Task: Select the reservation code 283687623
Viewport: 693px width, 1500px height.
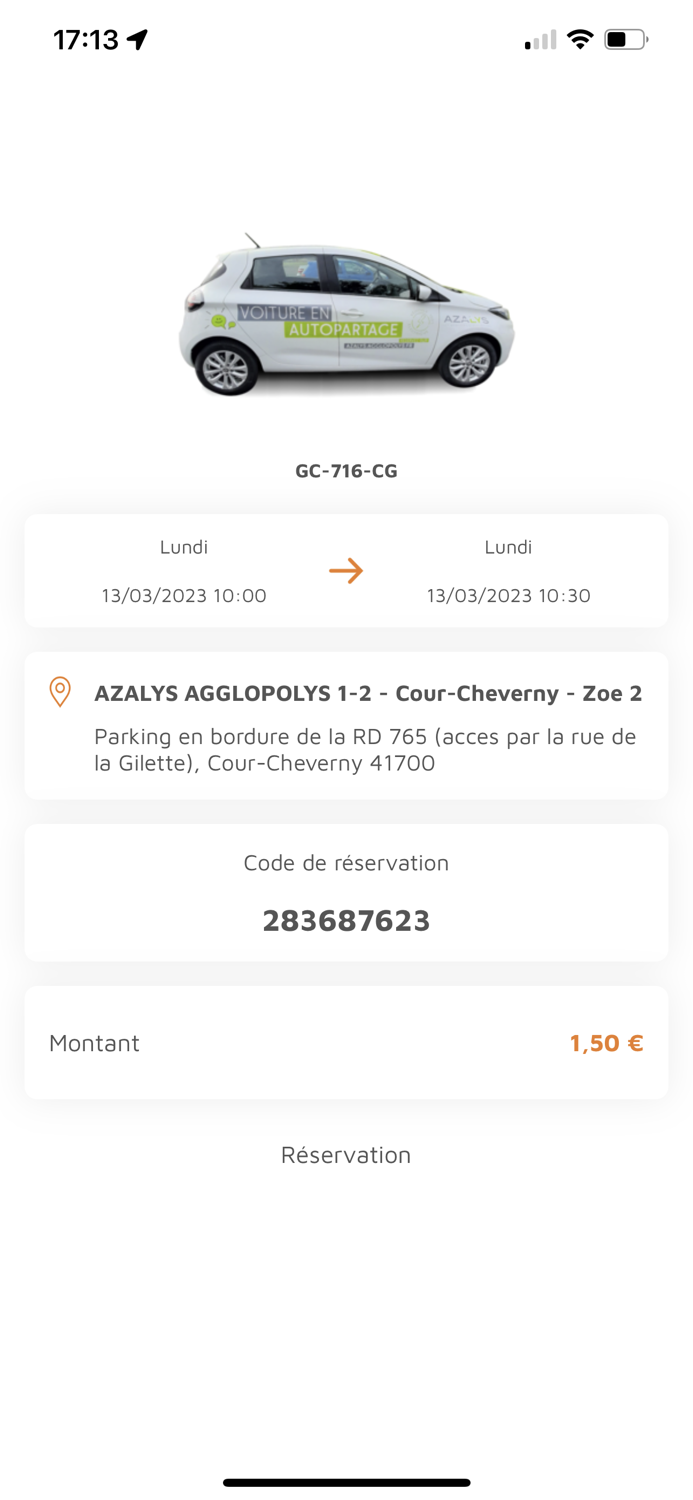Action: point(347,920)
